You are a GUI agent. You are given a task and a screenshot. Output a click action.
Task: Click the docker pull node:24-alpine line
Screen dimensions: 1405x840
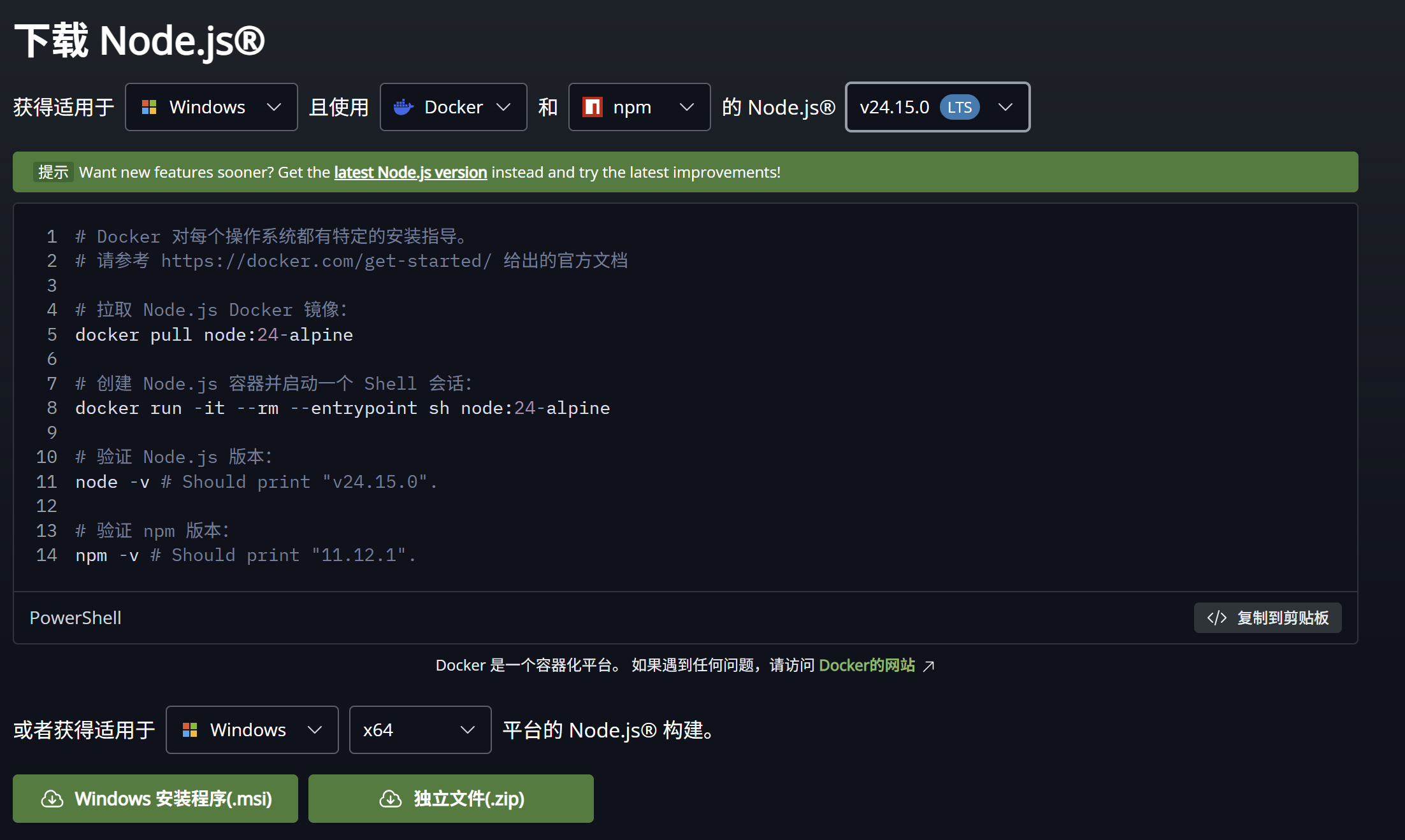pyautogui.click(x=214, y=335)
